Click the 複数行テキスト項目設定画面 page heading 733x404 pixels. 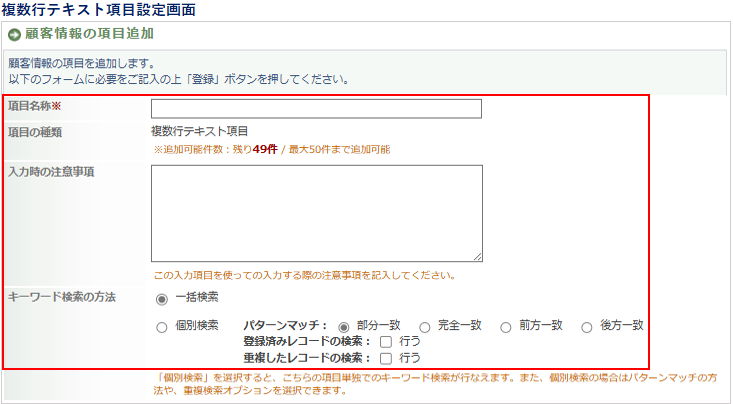click(x=99, y=9)
